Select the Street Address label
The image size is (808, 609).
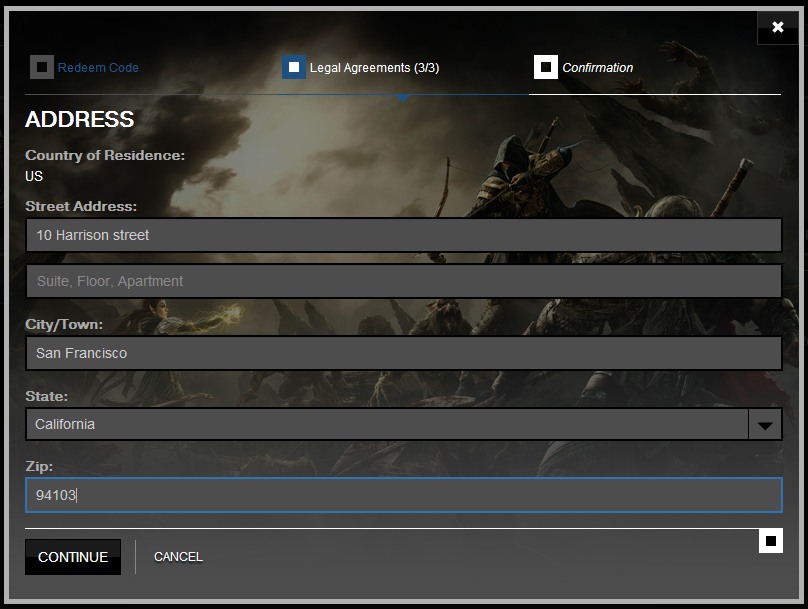click(81, 206)
